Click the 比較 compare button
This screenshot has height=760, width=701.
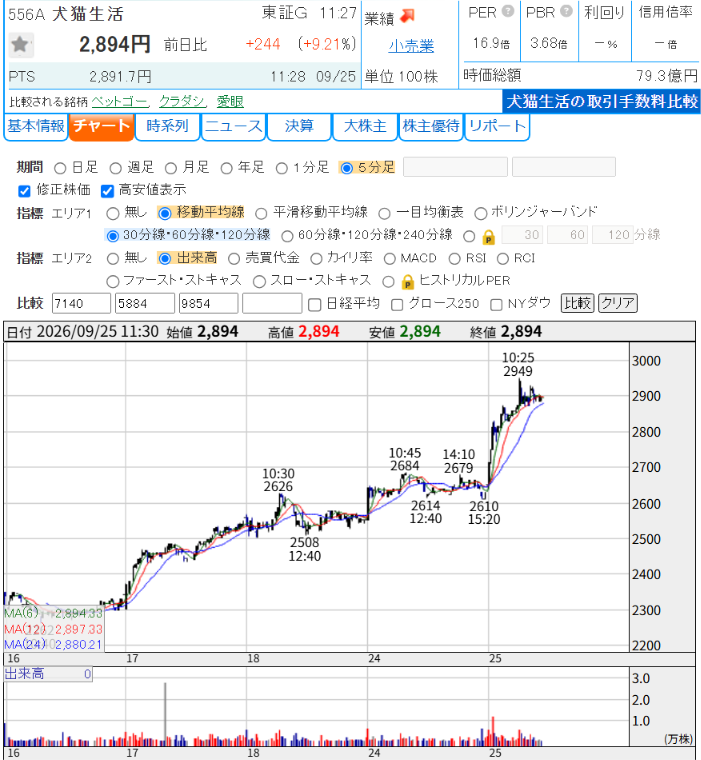[x=577, y=303]
